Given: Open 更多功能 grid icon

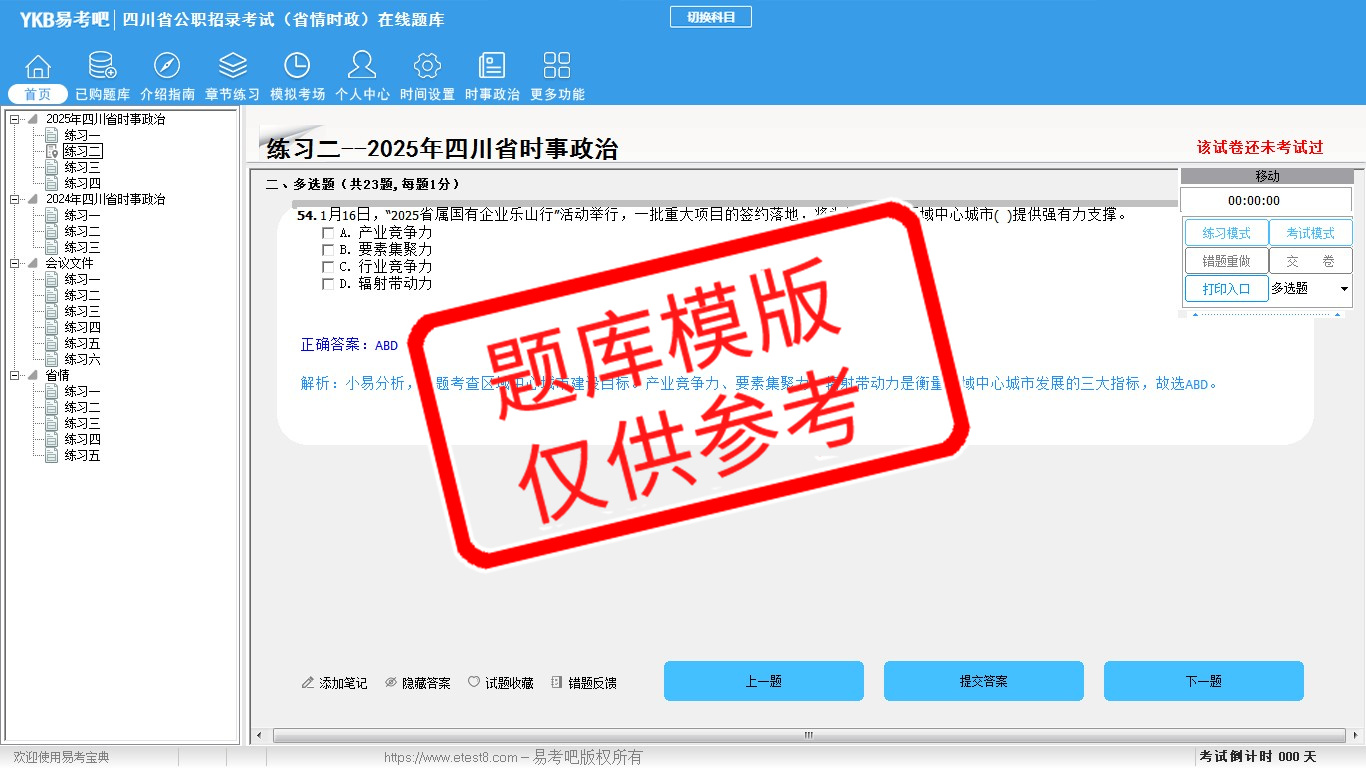Looking at the screenshot, I should [557, 67].
